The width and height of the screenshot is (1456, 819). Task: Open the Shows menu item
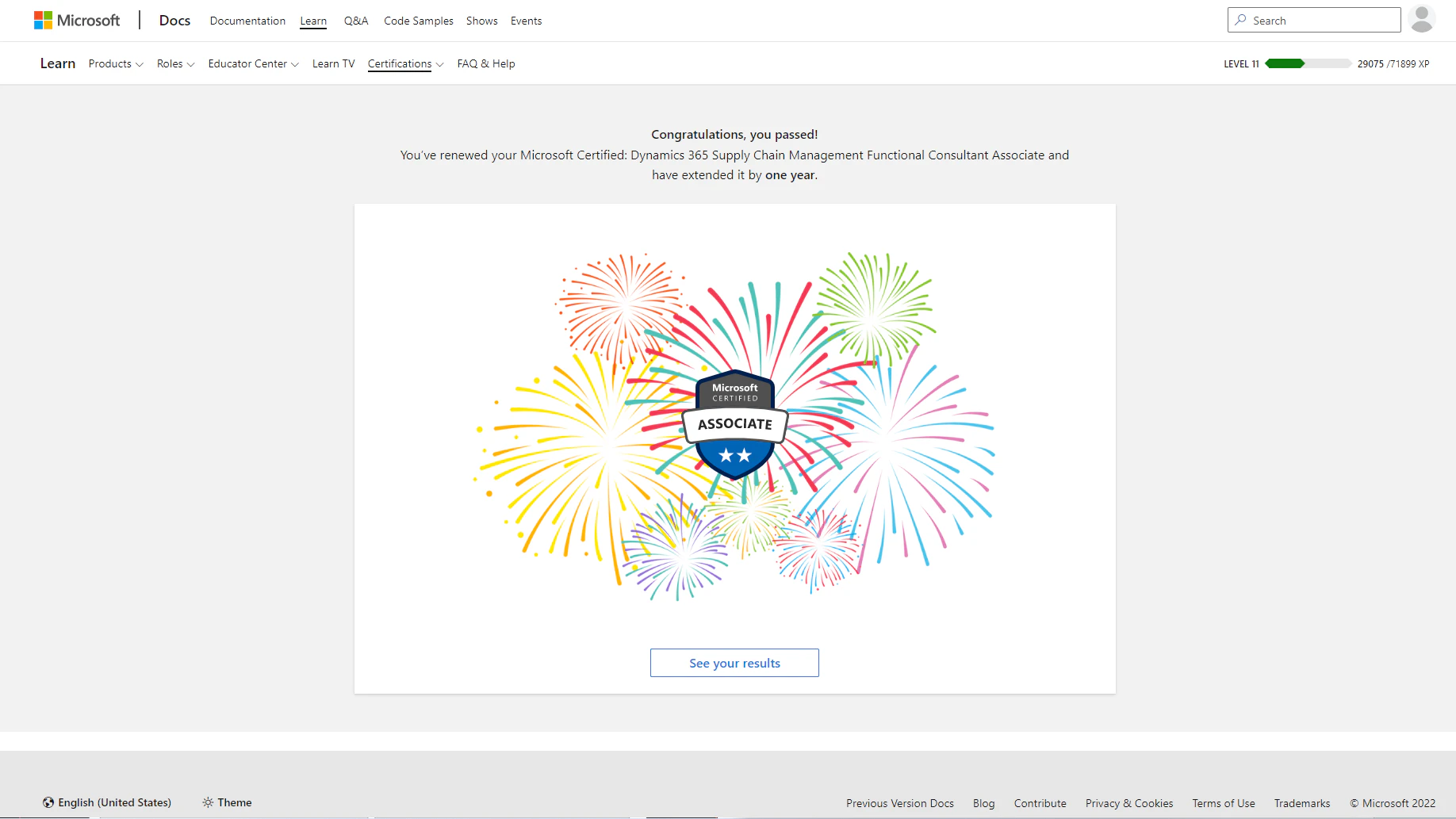click(x=482, y=21)
